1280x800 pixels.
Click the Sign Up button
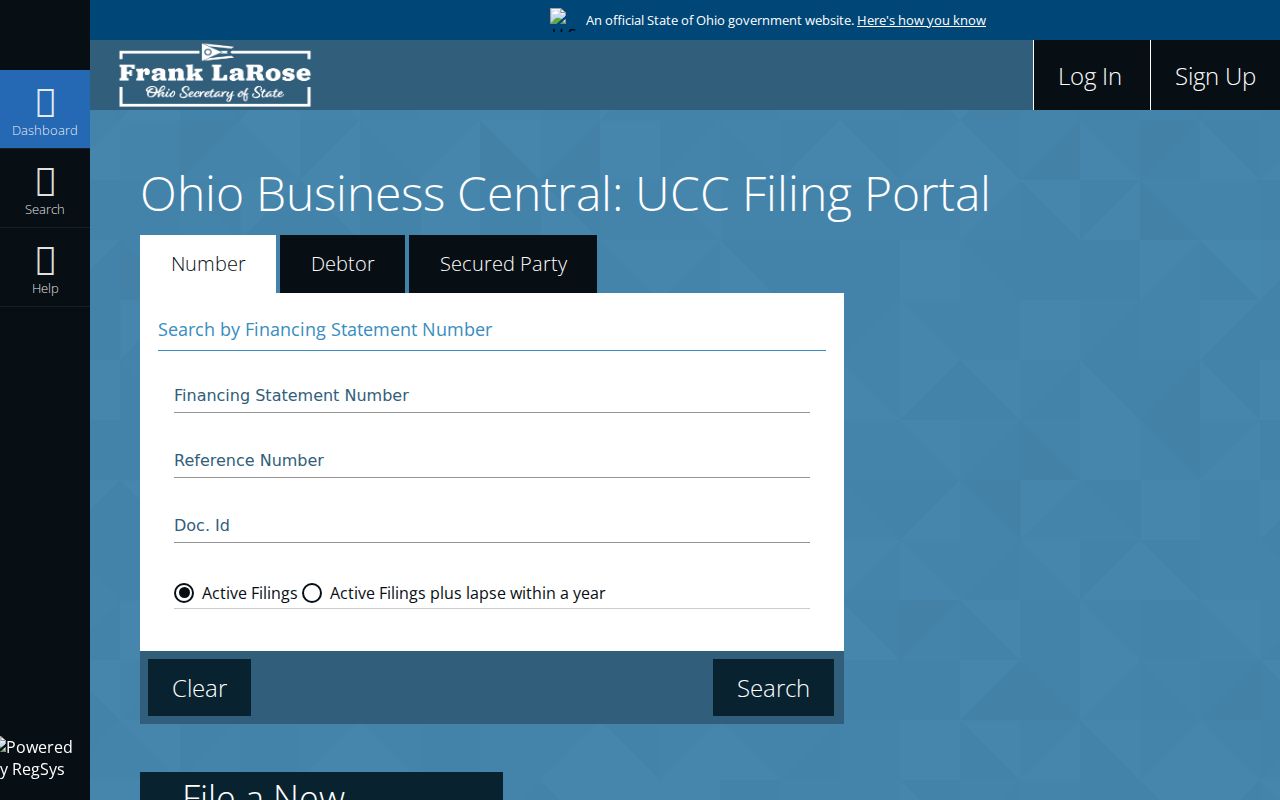point(1215,76)
